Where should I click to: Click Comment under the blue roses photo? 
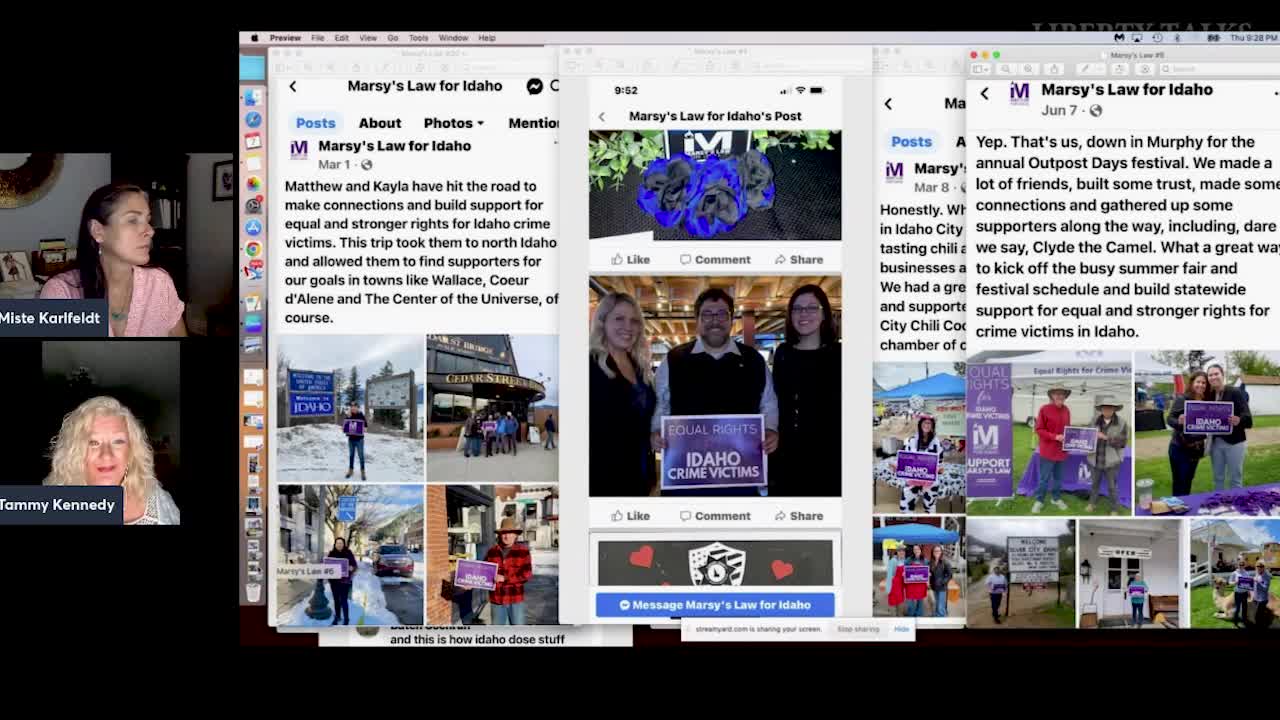pyautogui.click(x=715, y=259)
